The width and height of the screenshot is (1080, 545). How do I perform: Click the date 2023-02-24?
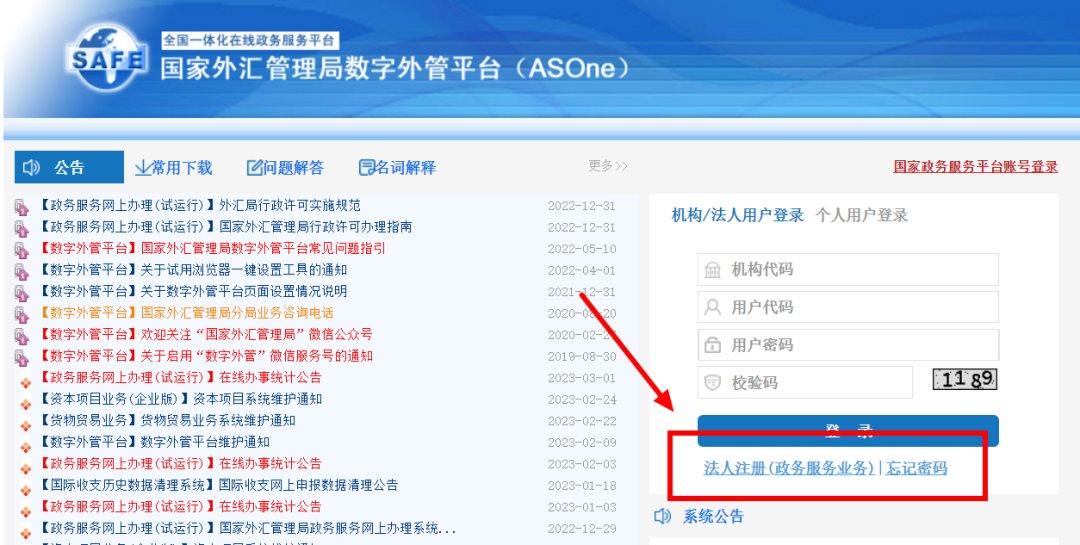click(582, 400)
